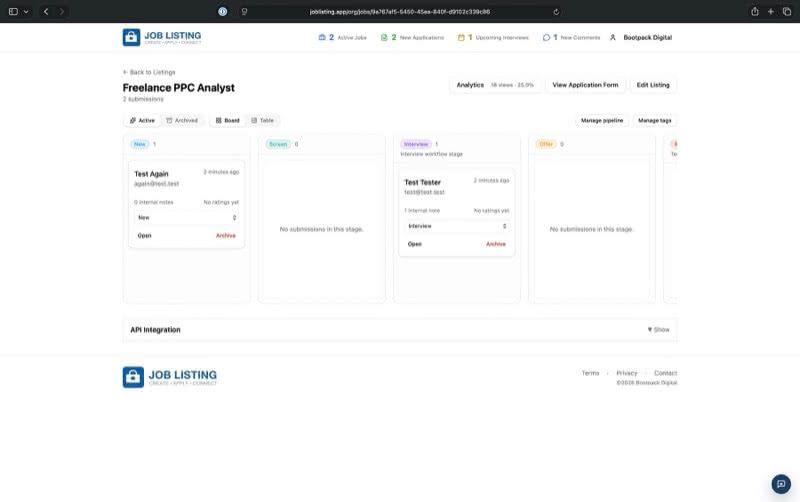This screenshot has height=502, width=800.
Task: Click the speech bubble icon beside New Comments
Action: point(546,37)
